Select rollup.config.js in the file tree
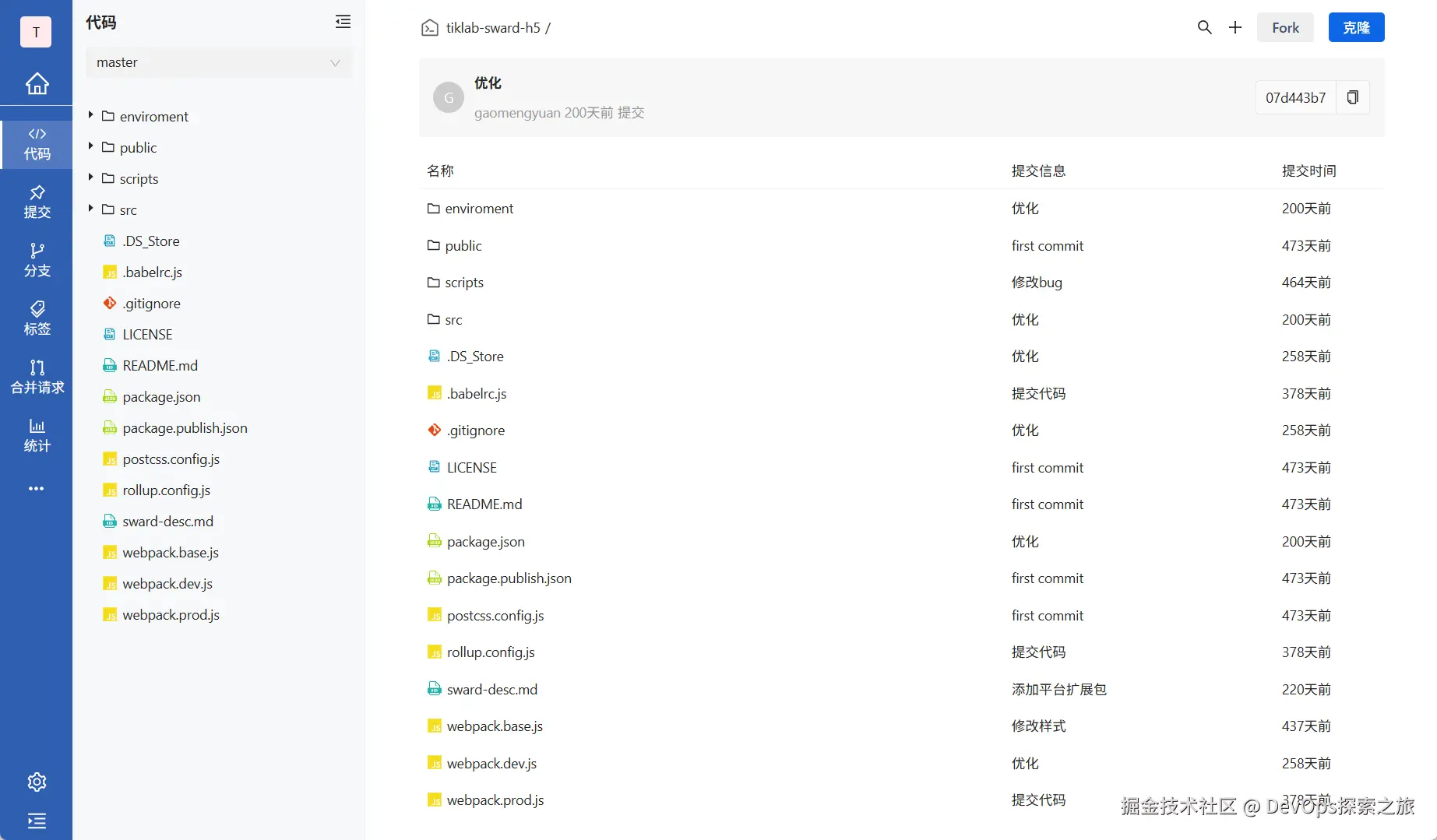Screen dimensions: 1437x840 [166, 490]
